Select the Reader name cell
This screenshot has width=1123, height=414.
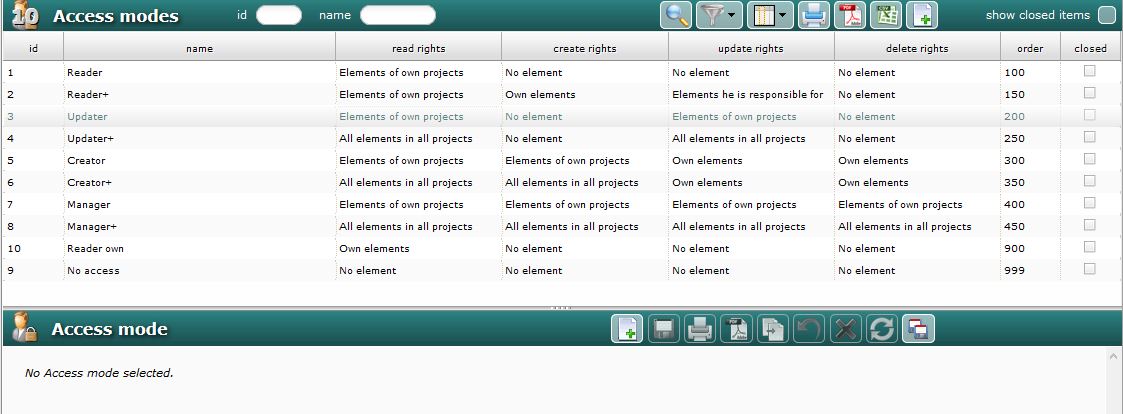(x=199, y=72)
